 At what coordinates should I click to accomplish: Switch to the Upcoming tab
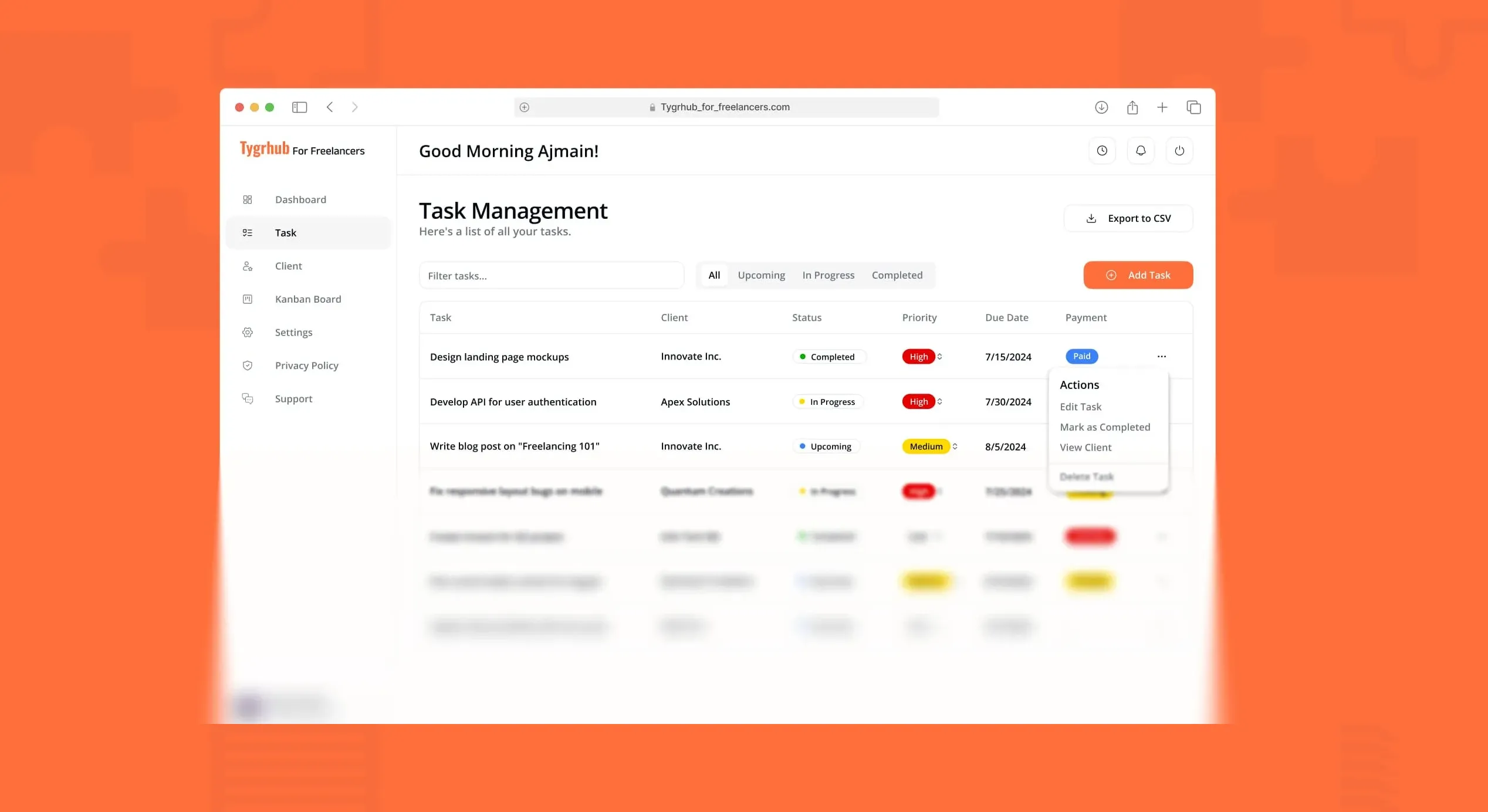(x=761, y=275)
